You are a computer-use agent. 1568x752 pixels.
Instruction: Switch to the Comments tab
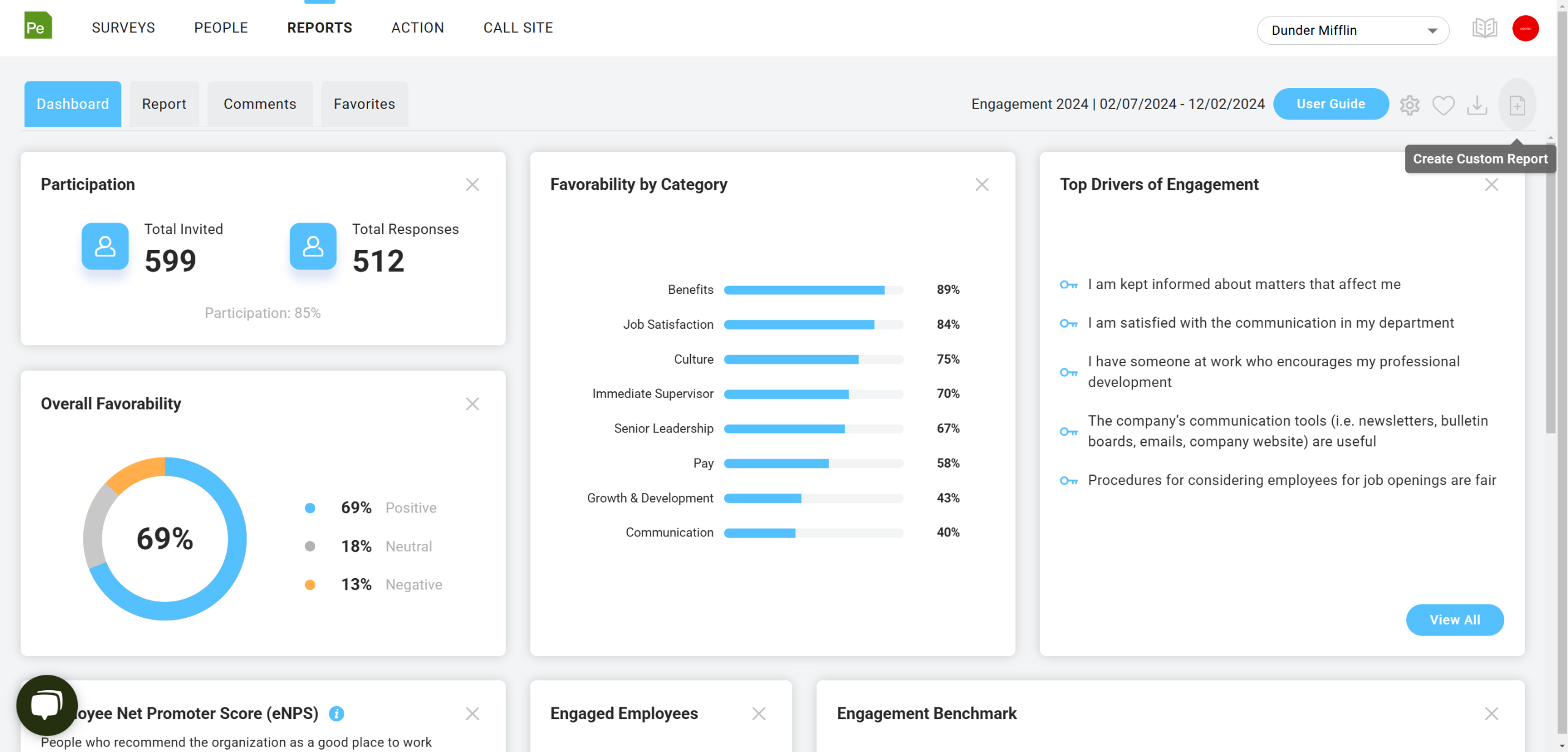(260, 104)
